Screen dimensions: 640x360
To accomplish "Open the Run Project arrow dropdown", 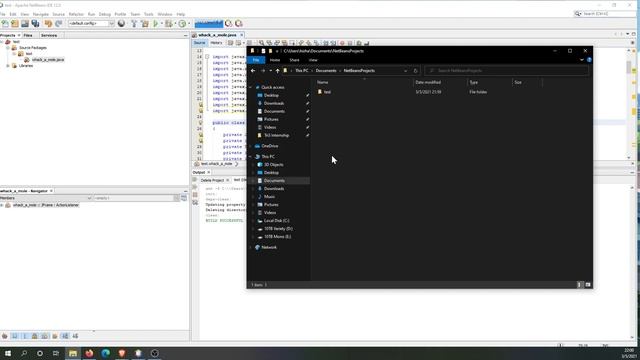I will tap(162, 24).
